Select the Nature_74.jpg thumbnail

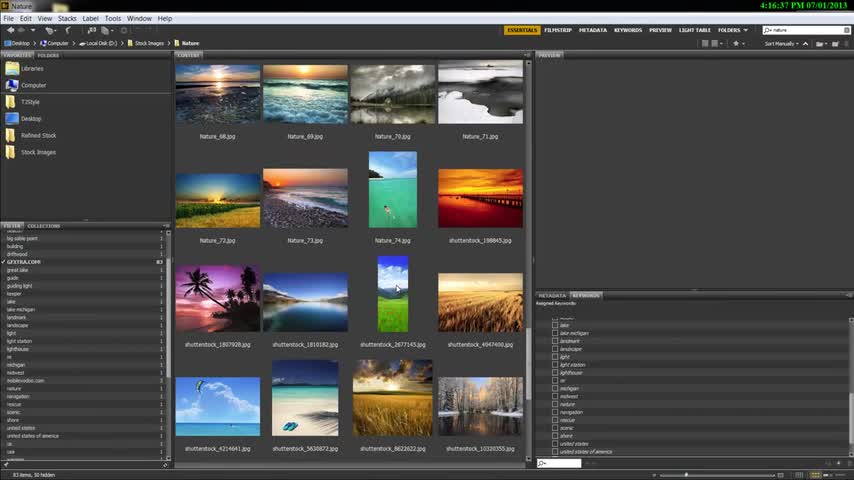(x=392, y=190)
